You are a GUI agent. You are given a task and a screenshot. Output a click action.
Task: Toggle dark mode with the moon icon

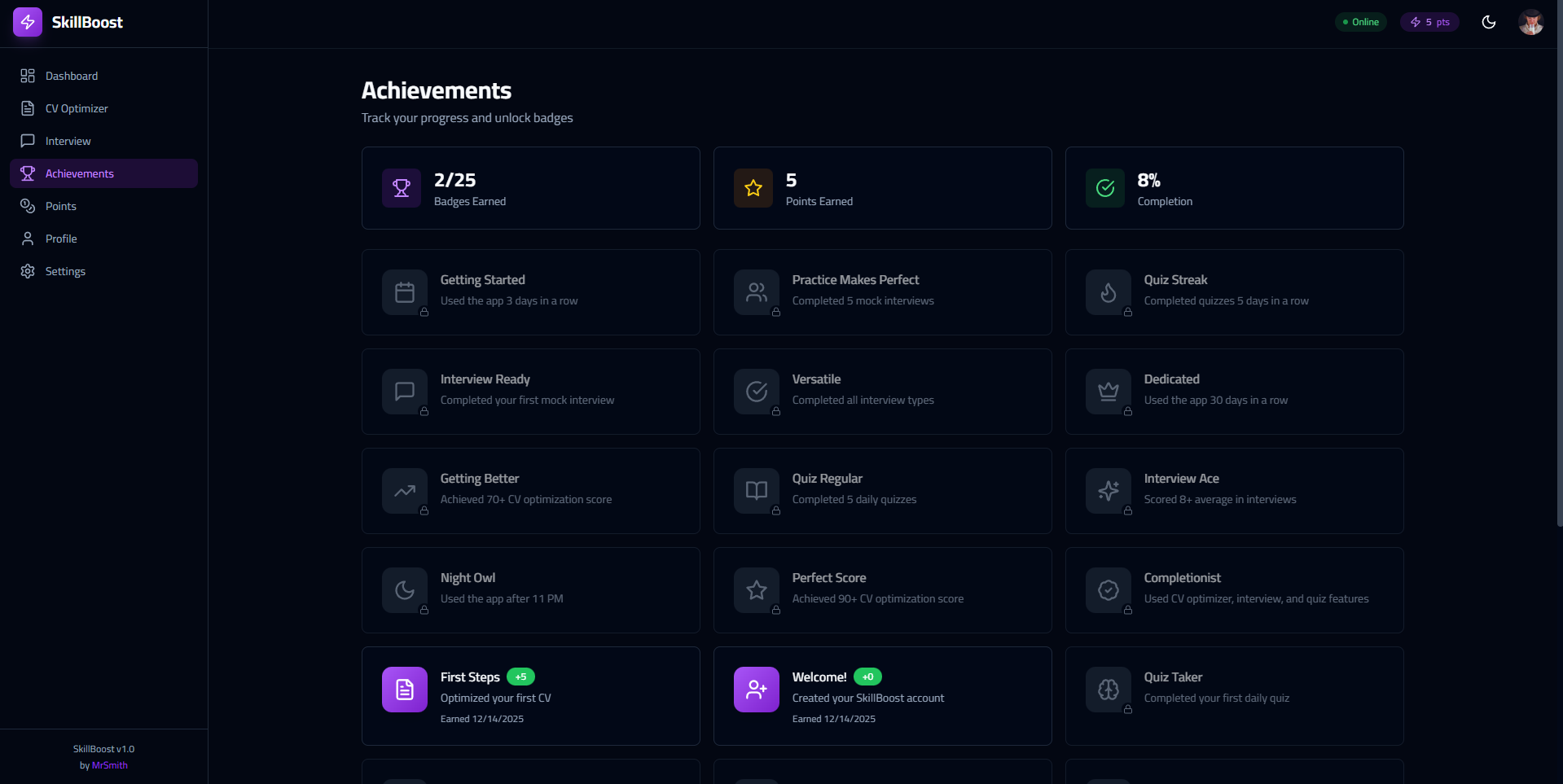[1489, 22]
